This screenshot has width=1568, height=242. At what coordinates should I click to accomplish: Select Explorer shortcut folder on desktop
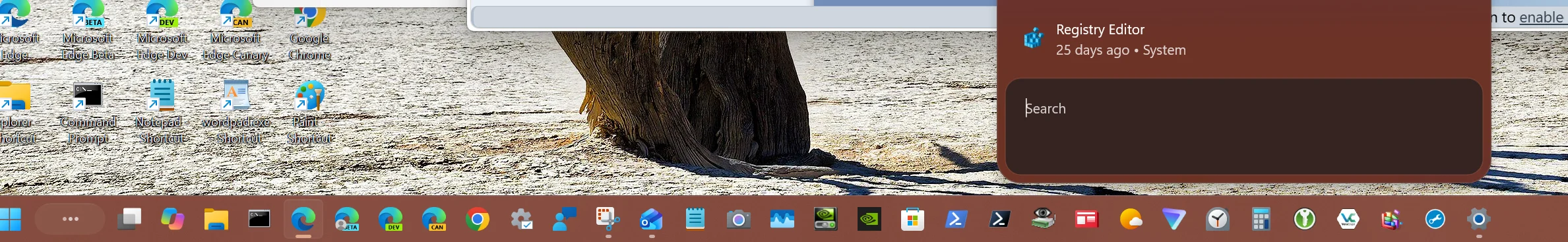coord(17,112)
